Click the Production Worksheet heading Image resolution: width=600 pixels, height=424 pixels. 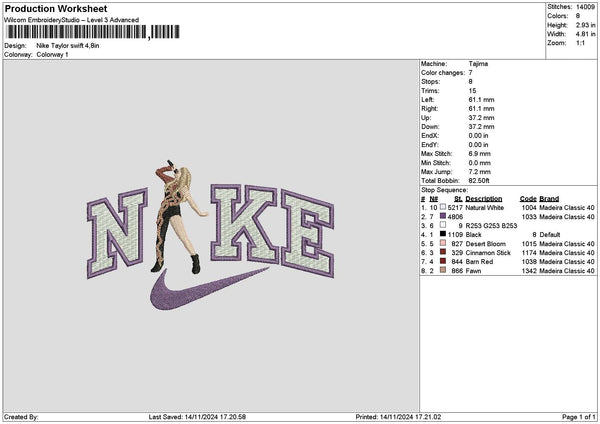56,8
